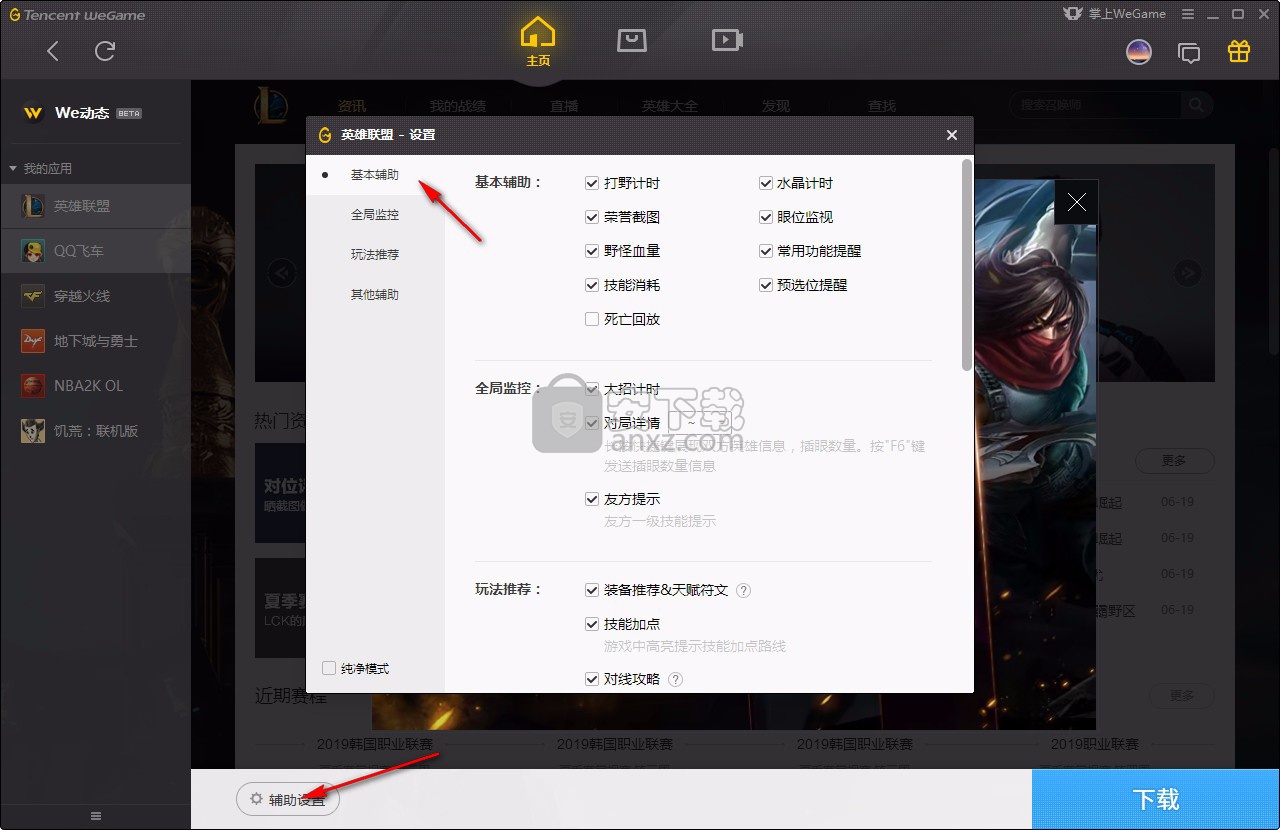The height and width of the screenshot is (830, 1280).
Task: Click the settings dialog vertical scrollbar
Action: click(966, 264)
